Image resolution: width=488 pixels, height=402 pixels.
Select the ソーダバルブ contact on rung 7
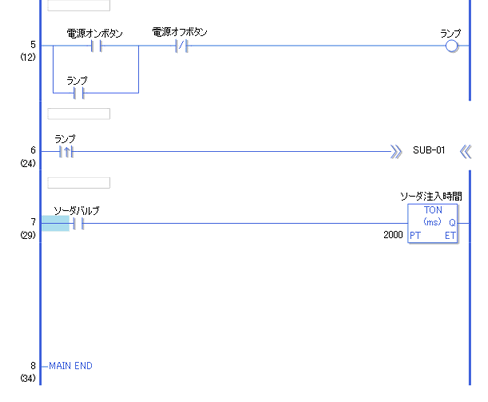coord(78,223)
